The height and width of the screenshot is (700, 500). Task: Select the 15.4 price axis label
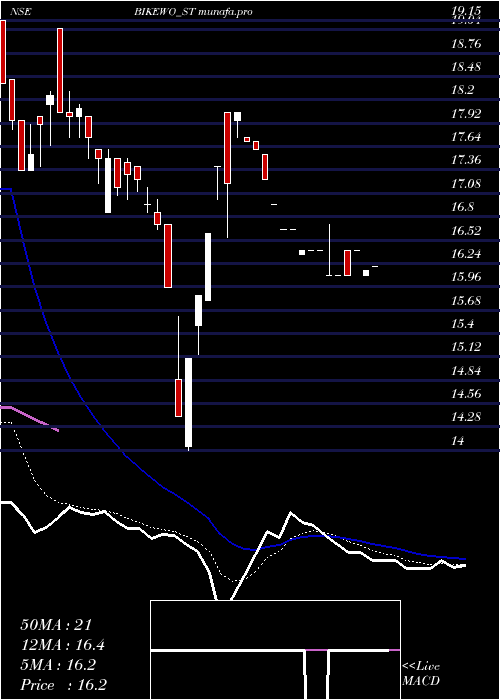462,324
